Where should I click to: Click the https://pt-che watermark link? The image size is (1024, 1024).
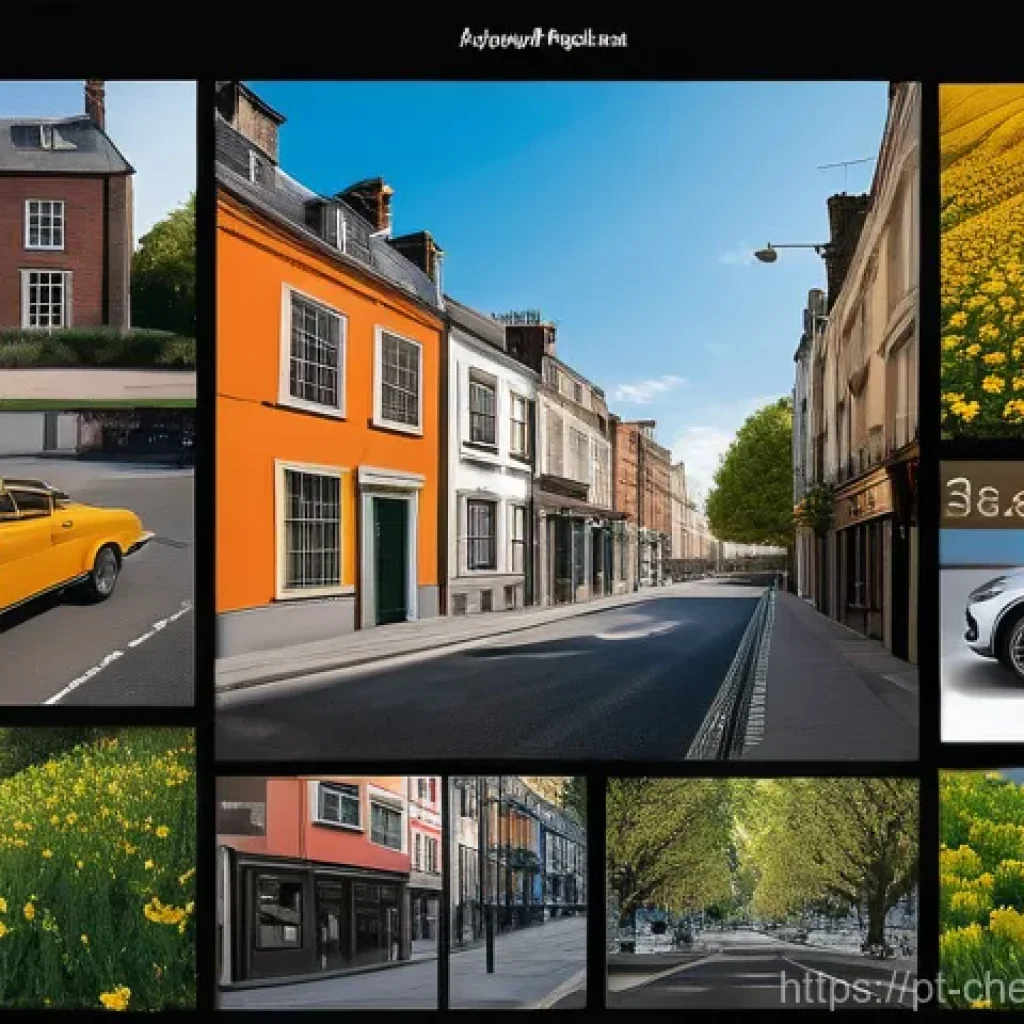coord(900,987)
